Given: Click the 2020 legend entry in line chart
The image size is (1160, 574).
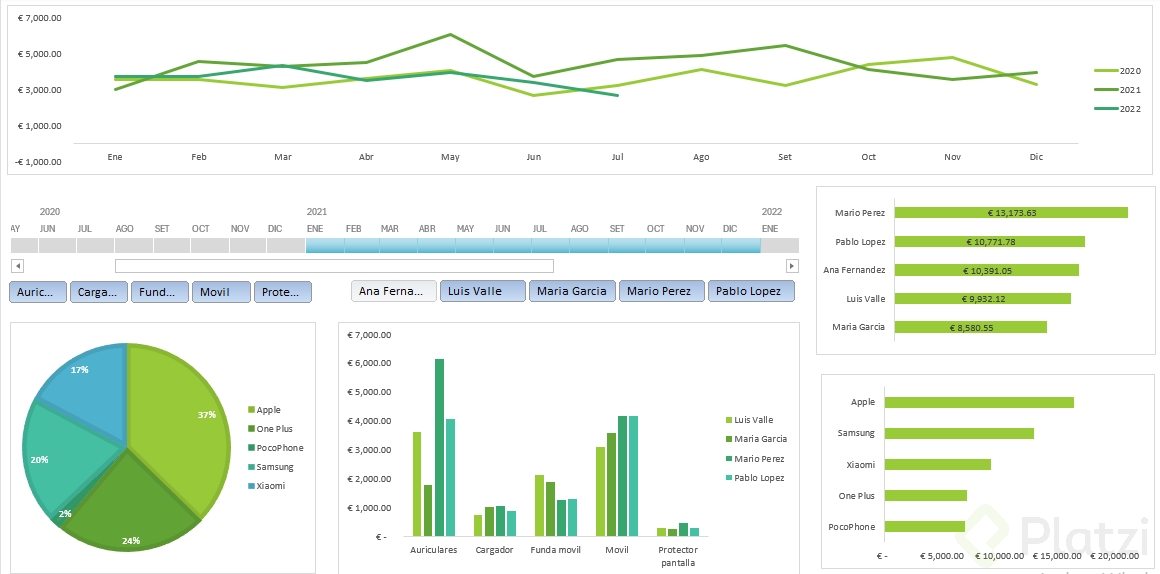Looking at the screenshot, I should [1118, 71].
